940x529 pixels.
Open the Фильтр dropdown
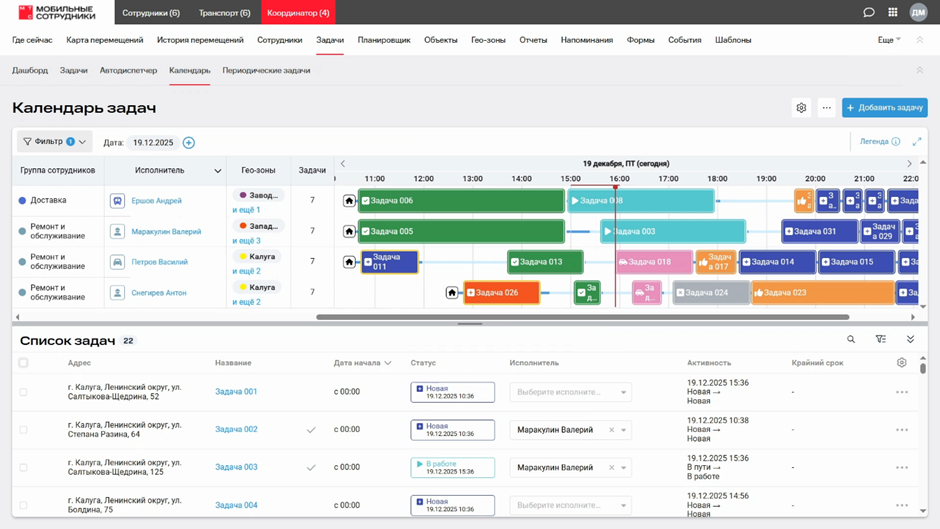click(x=55, y=142)
